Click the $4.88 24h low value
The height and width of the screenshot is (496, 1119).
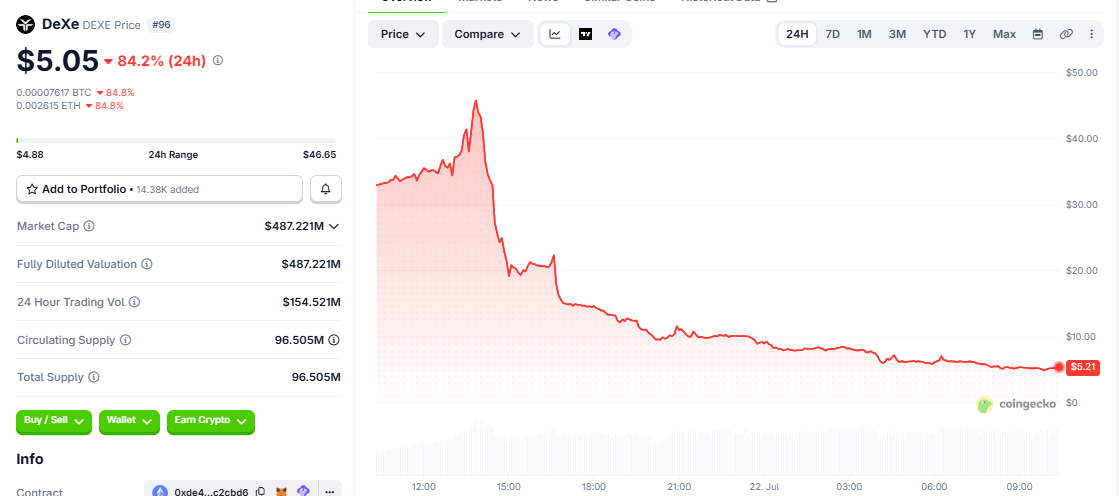point(30,155)
